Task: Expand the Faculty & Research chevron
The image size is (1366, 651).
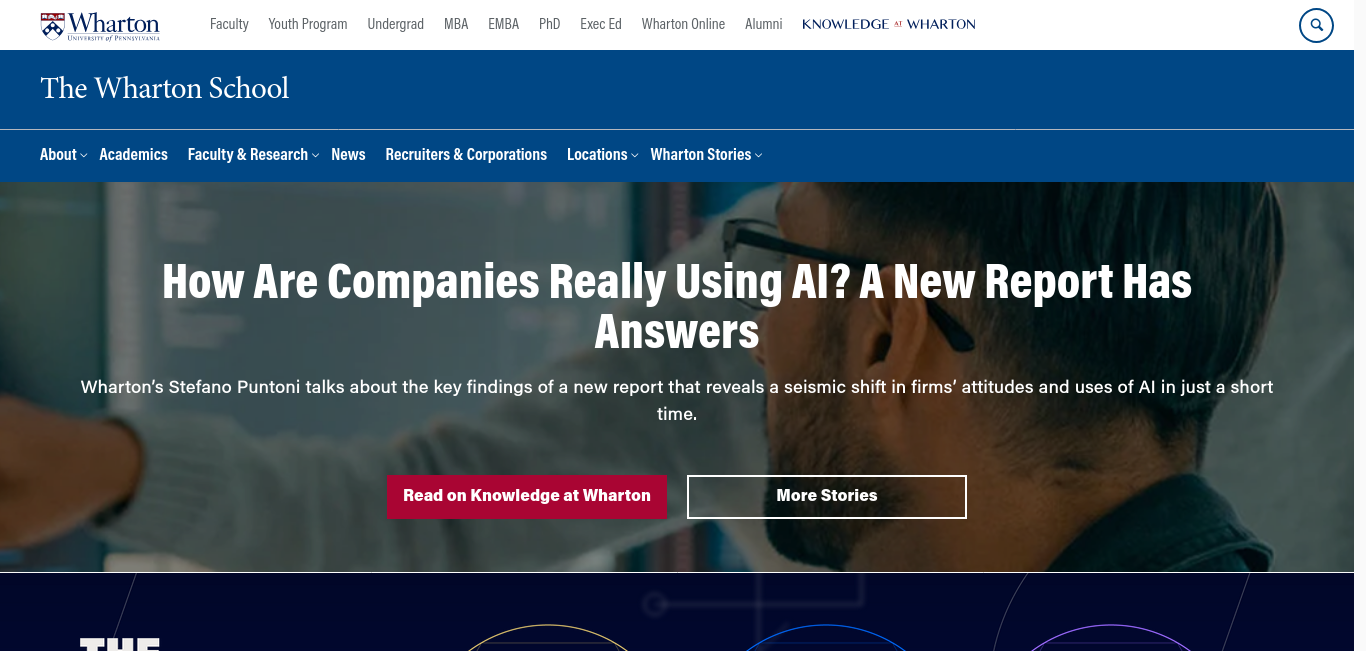Action: click(315, 155)
